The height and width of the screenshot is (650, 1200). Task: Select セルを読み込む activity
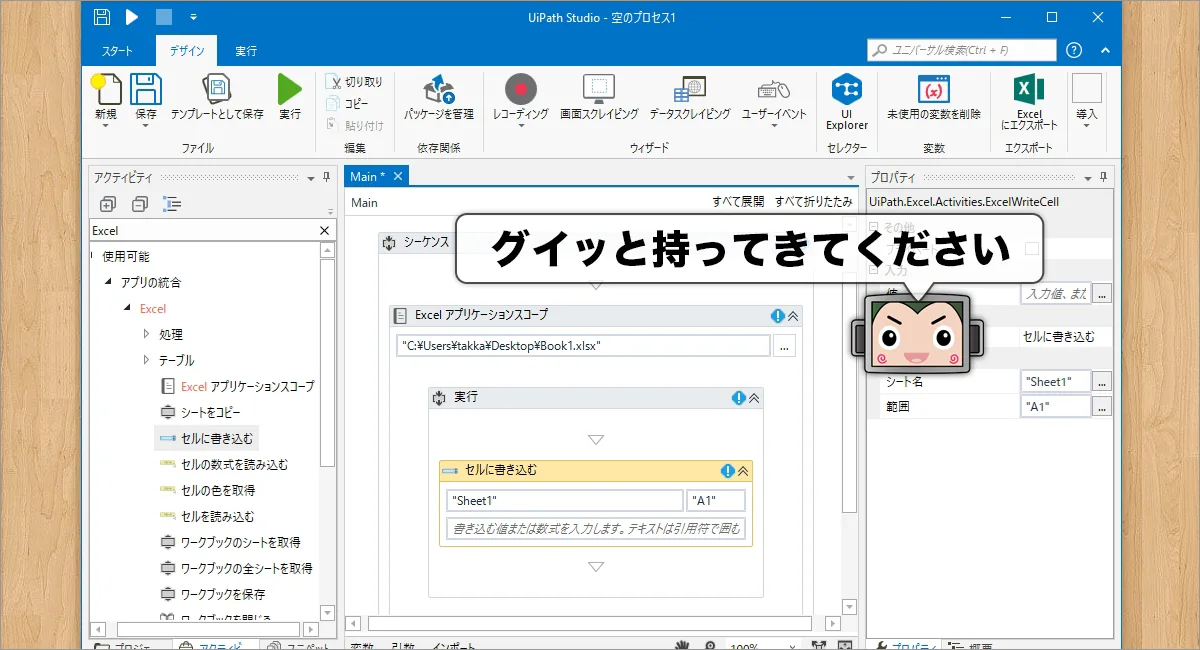(x=207, y=516)
